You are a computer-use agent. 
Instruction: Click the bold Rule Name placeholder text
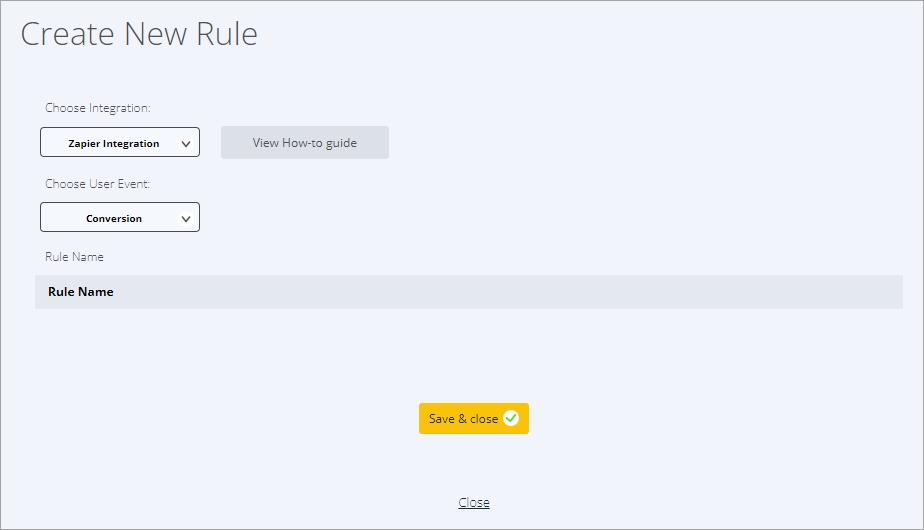coord(81,292)
